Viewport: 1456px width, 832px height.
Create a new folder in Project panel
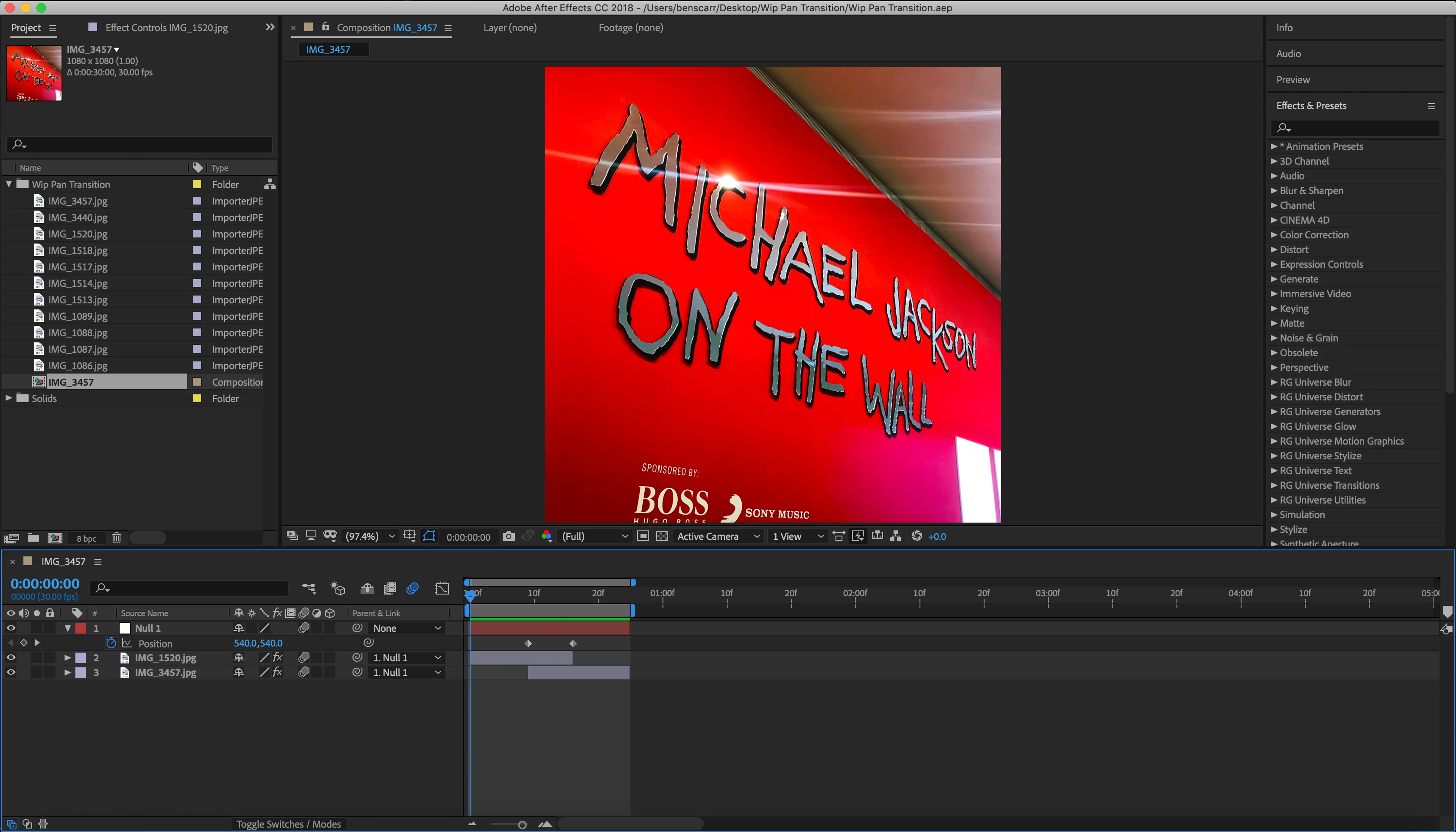pyautogui.click(x=33, y=538)
